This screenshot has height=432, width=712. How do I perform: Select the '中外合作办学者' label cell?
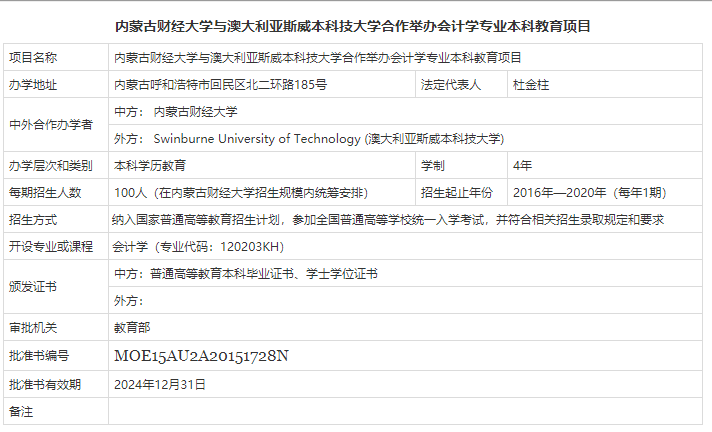tap(56, 125)
